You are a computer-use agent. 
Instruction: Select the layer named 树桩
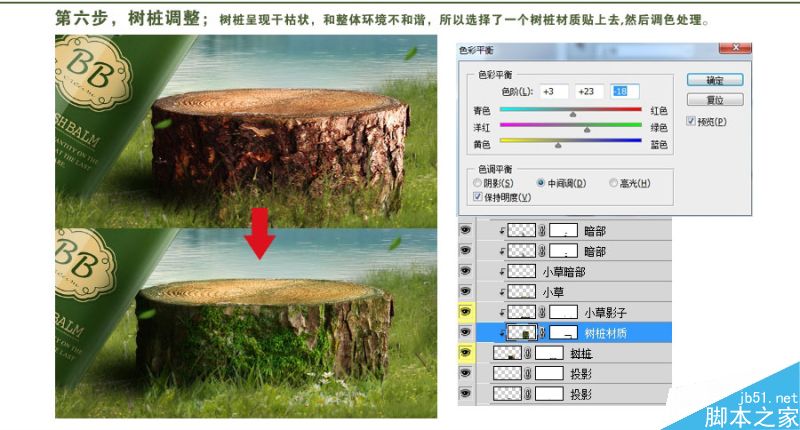[581, 353]
